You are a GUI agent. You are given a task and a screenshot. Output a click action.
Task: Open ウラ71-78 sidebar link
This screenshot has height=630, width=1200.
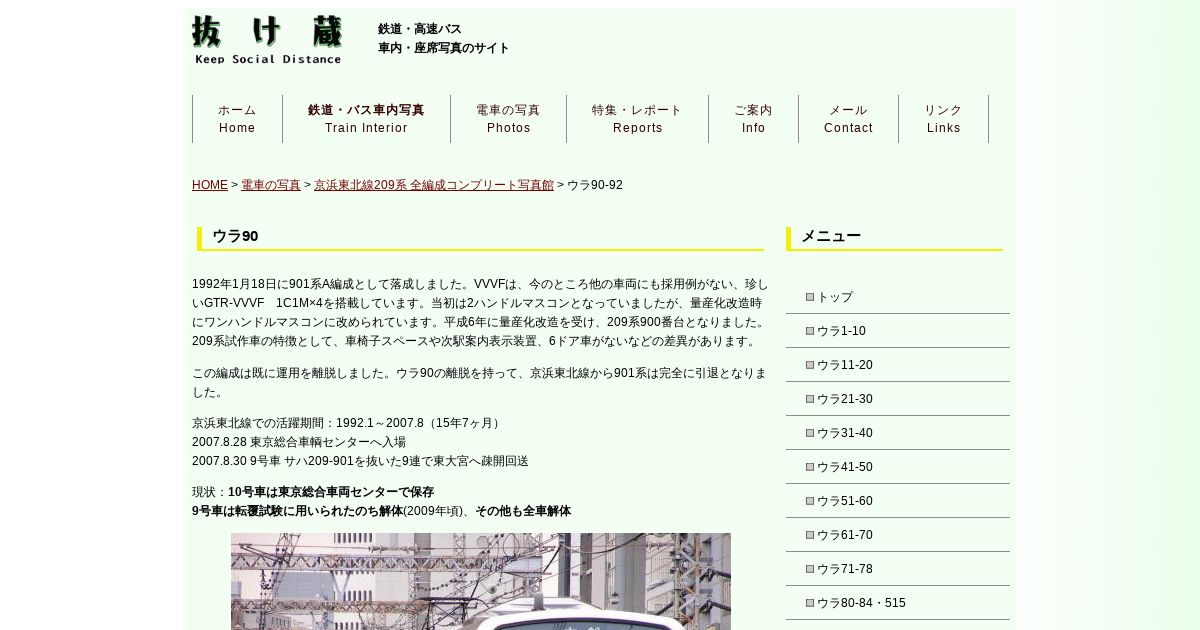click(x=898, y=569)
